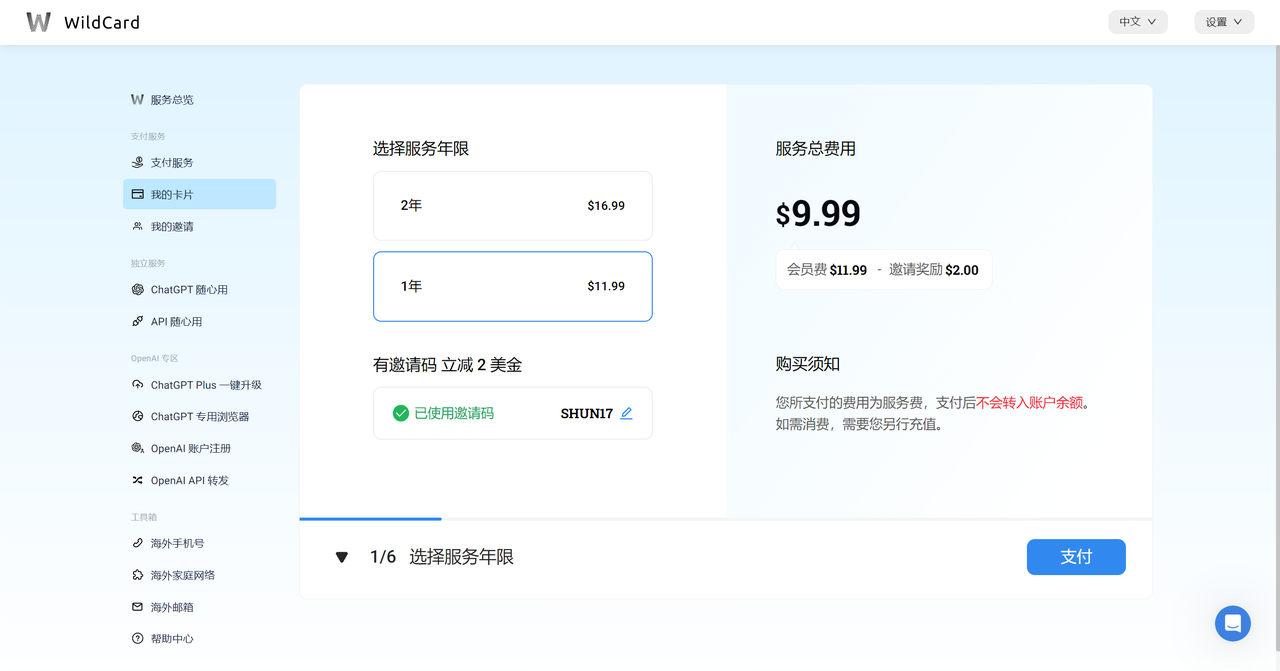
Task: Click the My Invitations people icon
Action: coord(138,226)
